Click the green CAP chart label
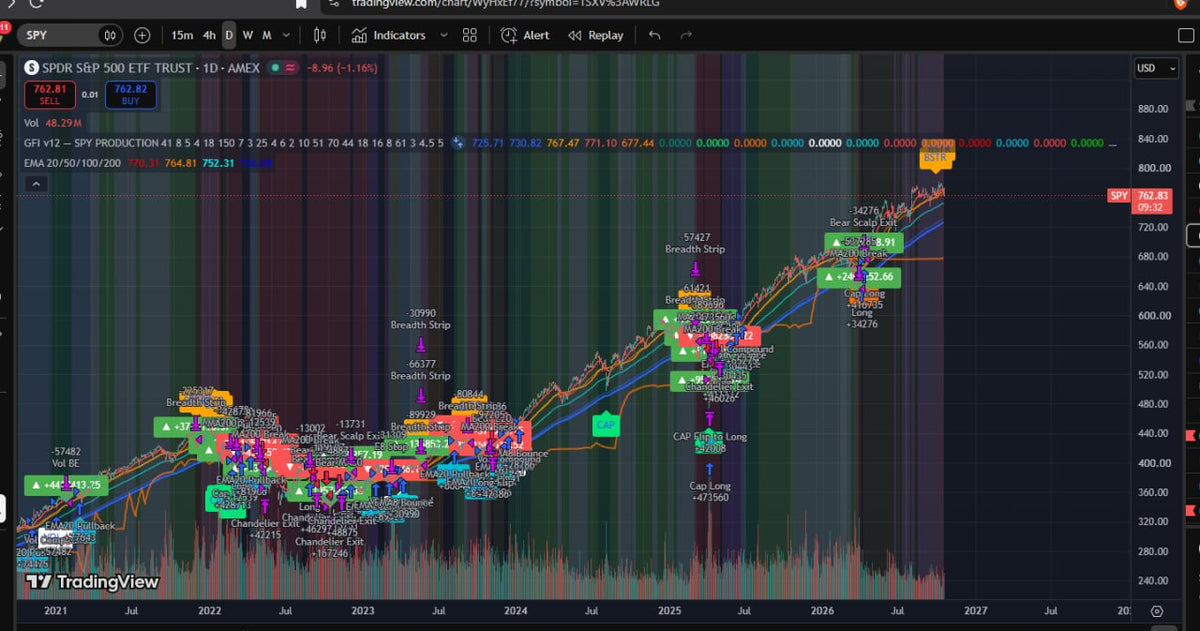This screenshot has width=1200, height=631. tap(606, 424)
